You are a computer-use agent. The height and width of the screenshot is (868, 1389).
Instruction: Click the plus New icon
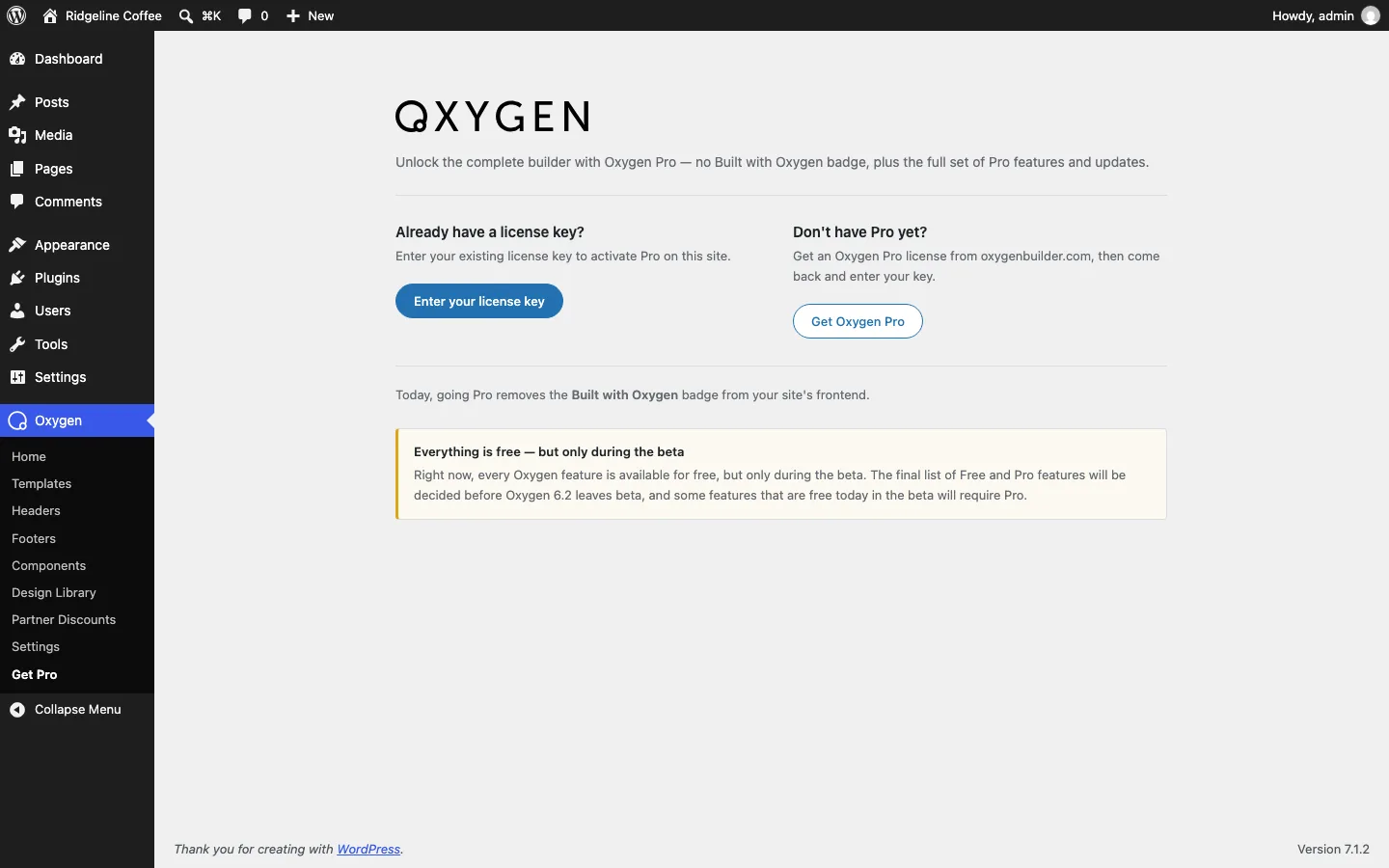coord(293,15)
